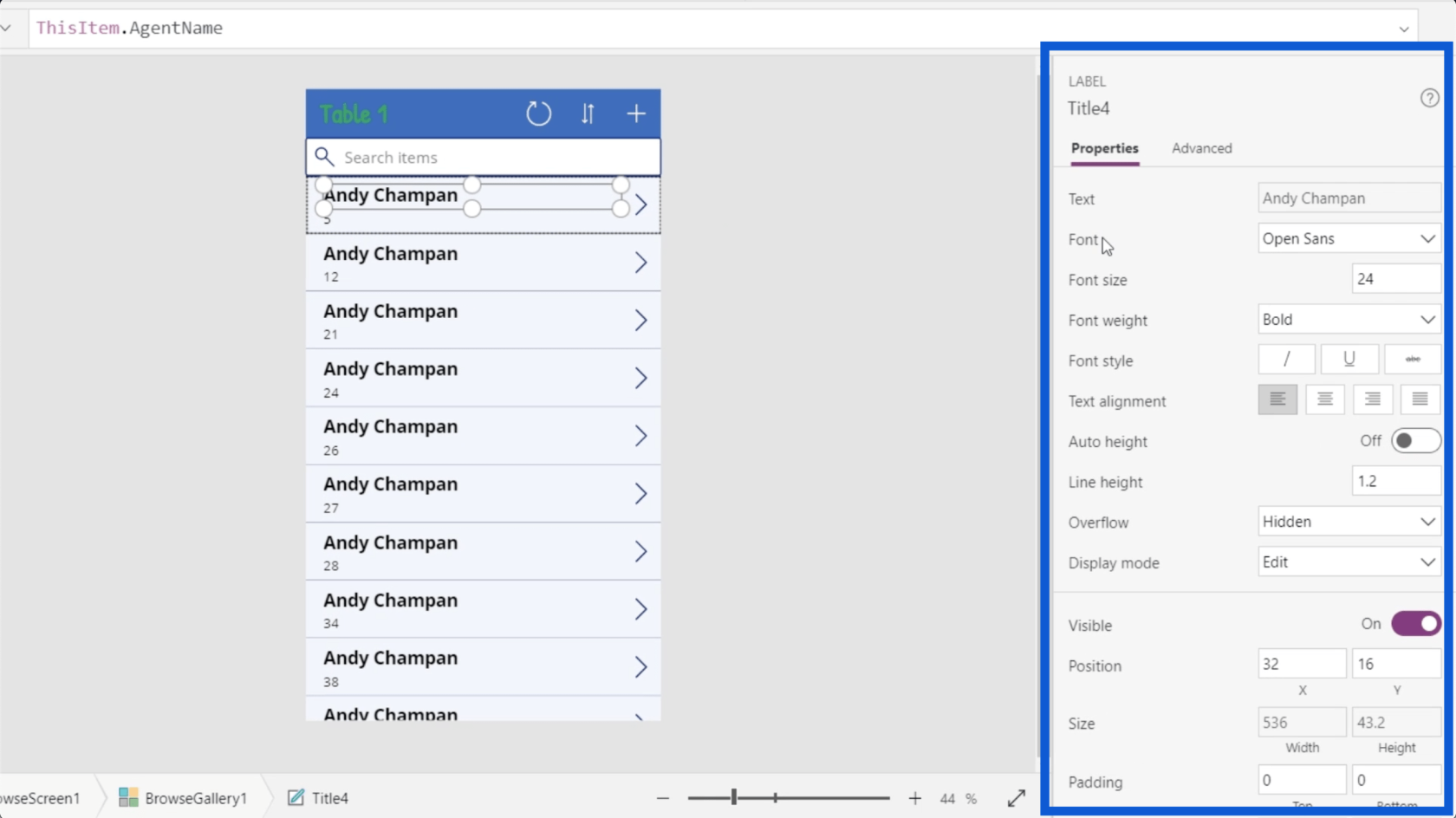Click the fit-to-window expand icon

pyautogui.click(x=1017, y=798)
